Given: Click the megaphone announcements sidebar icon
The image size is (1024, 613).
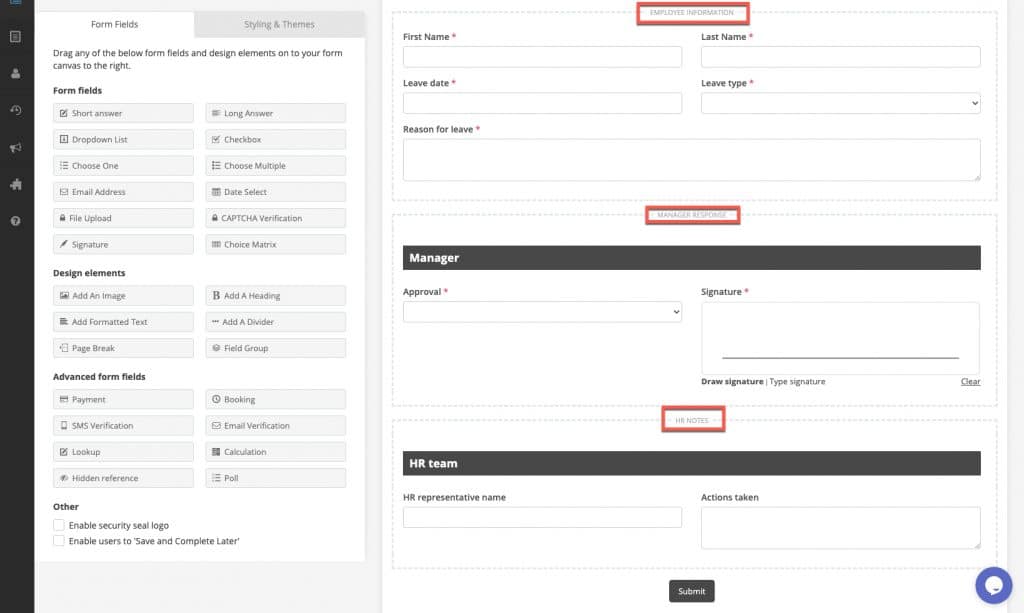Looking at the screenshot, I should [x=14, y=147].
